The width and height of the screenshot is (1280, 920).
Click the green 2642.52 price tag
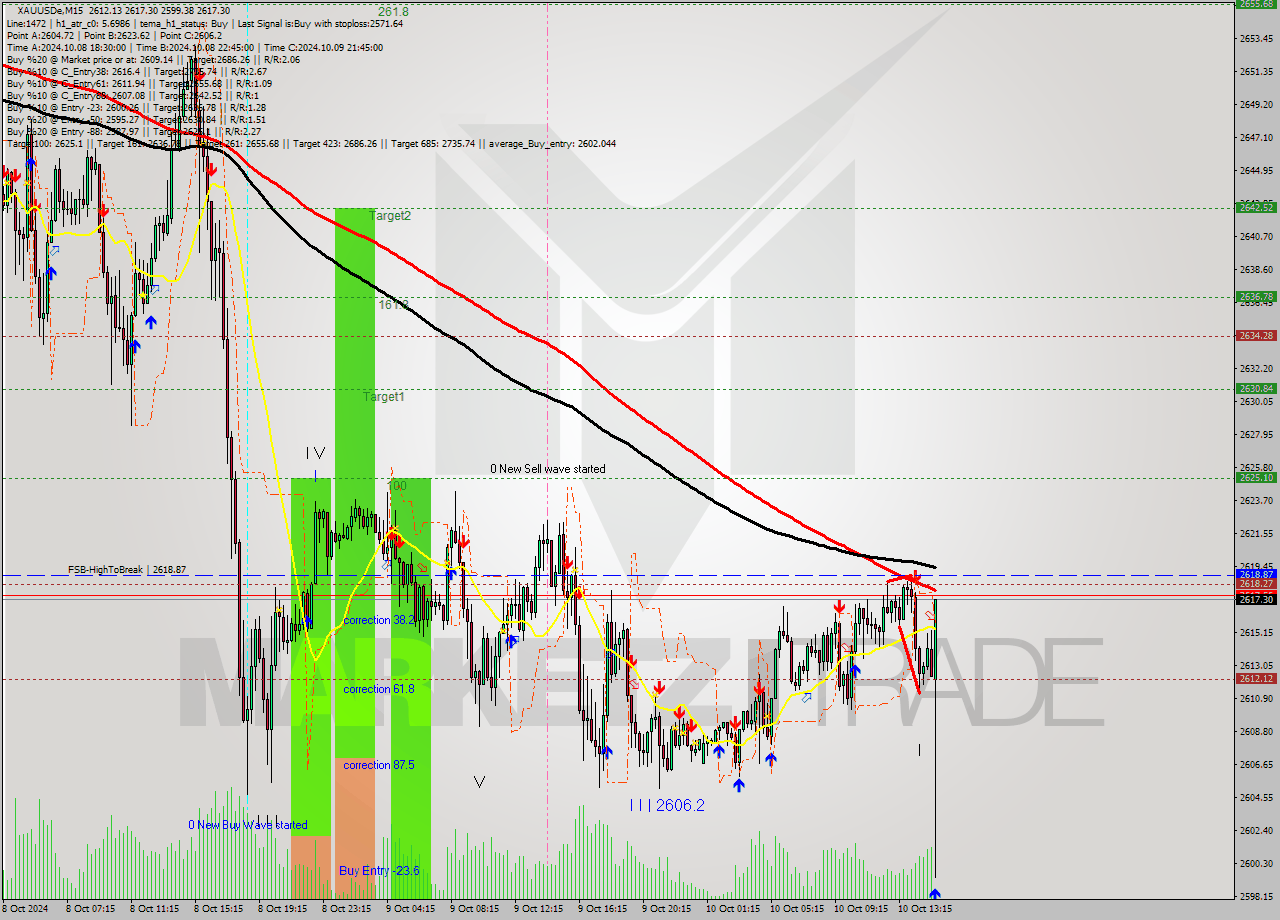pos(1256,207)
